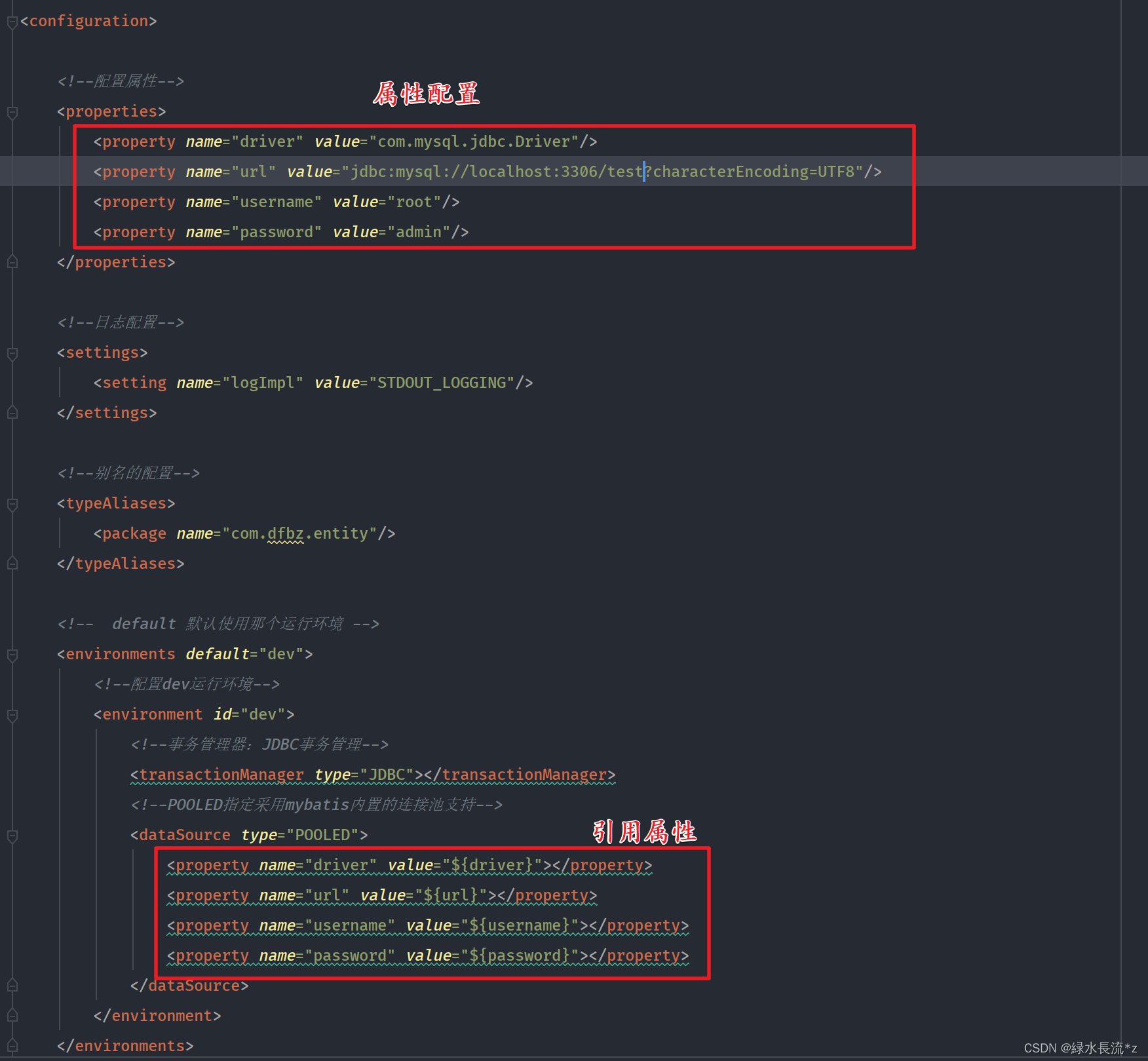
Task: Click fold marker at closing properties tag
Action: (x=12, y=262)
